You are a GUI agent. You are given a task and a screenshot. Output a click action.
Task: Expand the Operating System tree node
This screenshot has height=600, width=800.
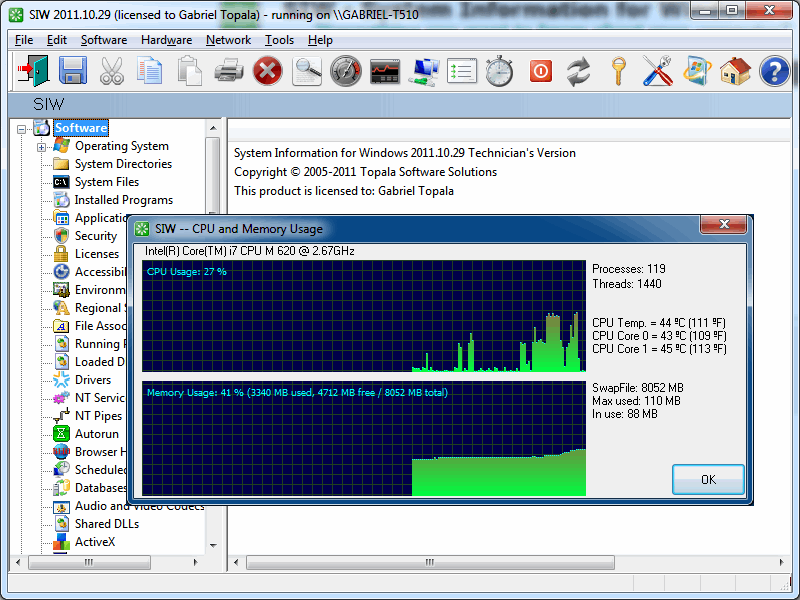(42, 147)
